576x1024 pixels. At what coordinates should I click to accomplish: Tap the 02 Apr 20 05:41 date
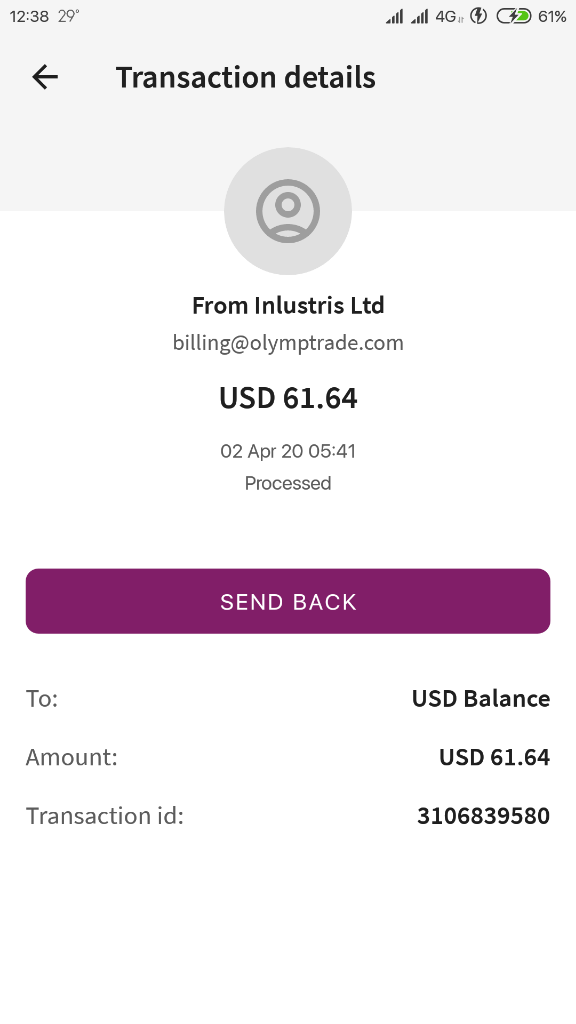288,451
